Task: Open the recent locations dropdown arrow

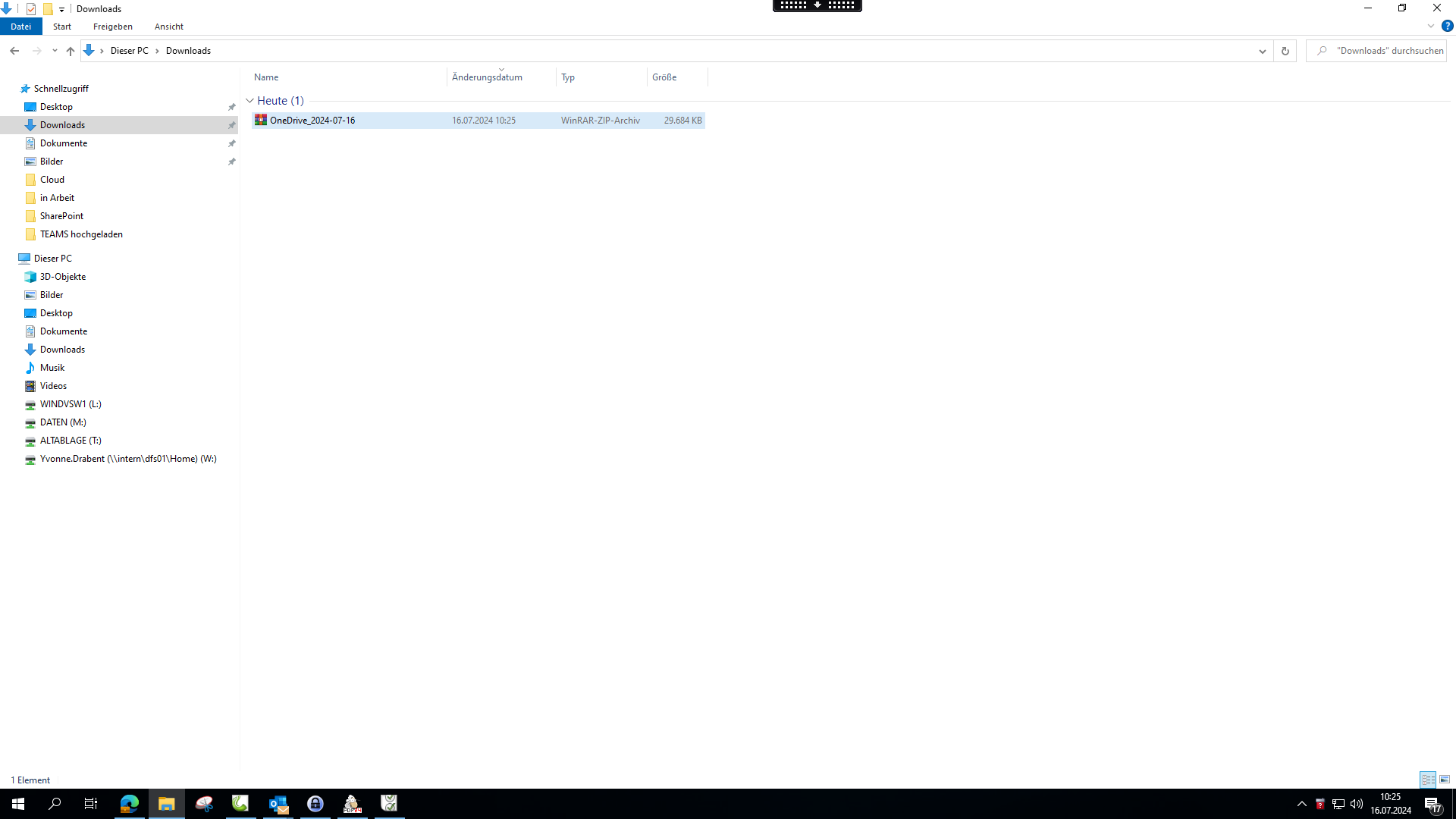Action: click(x=55, y=51)
